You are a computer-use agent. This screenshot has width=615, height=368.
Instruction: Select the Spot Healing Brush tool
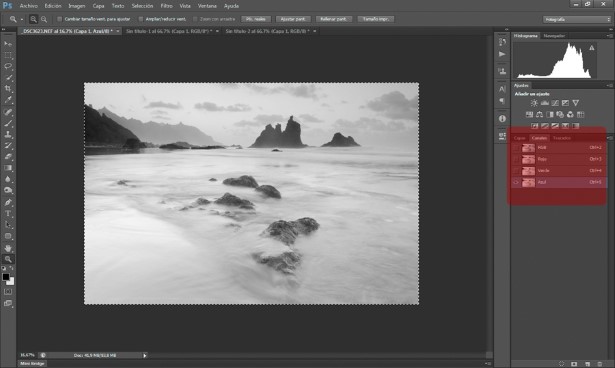click(8, 112)
